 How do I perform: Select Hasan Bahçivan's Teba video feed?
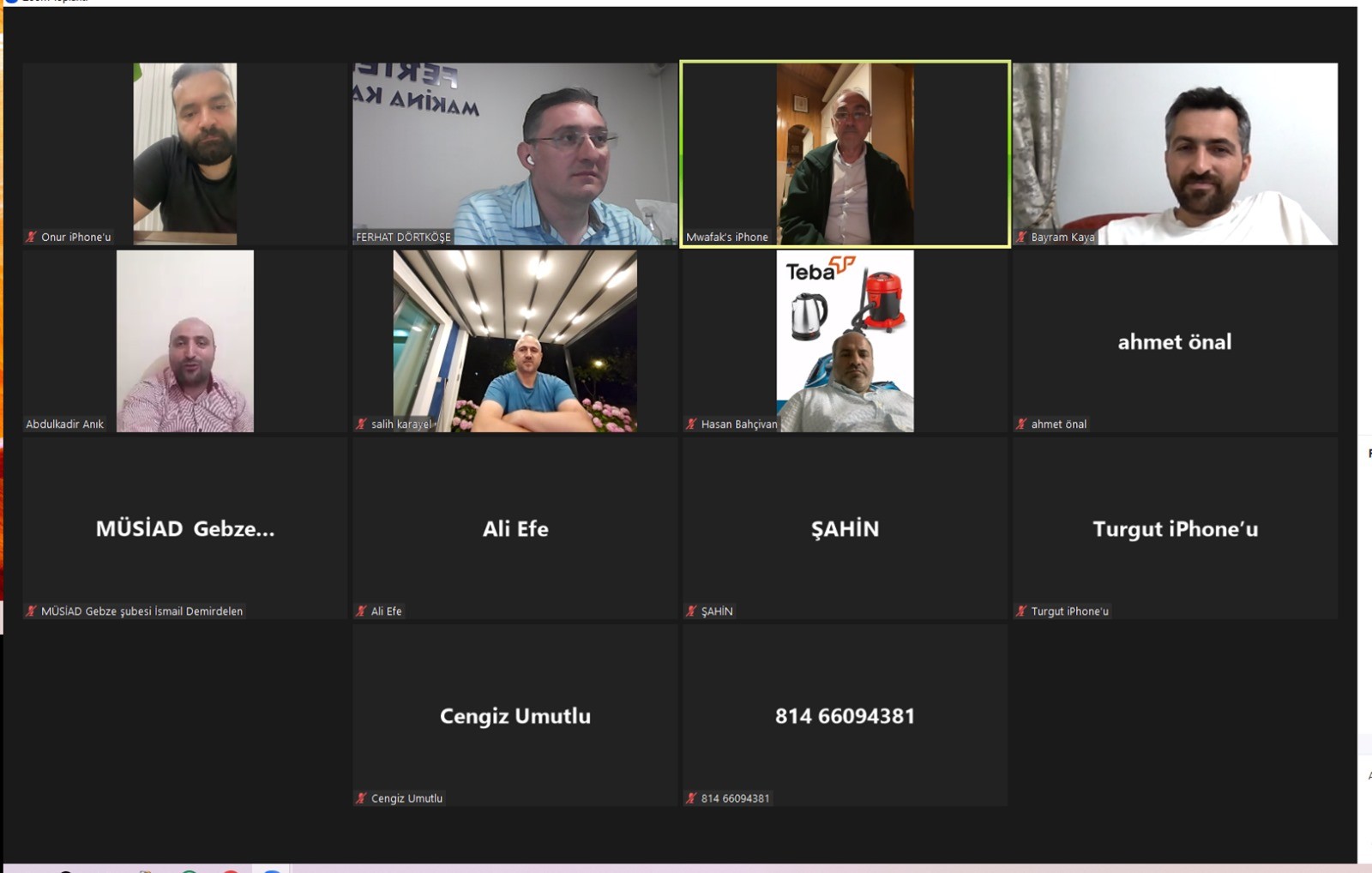(x=845, y=341)
